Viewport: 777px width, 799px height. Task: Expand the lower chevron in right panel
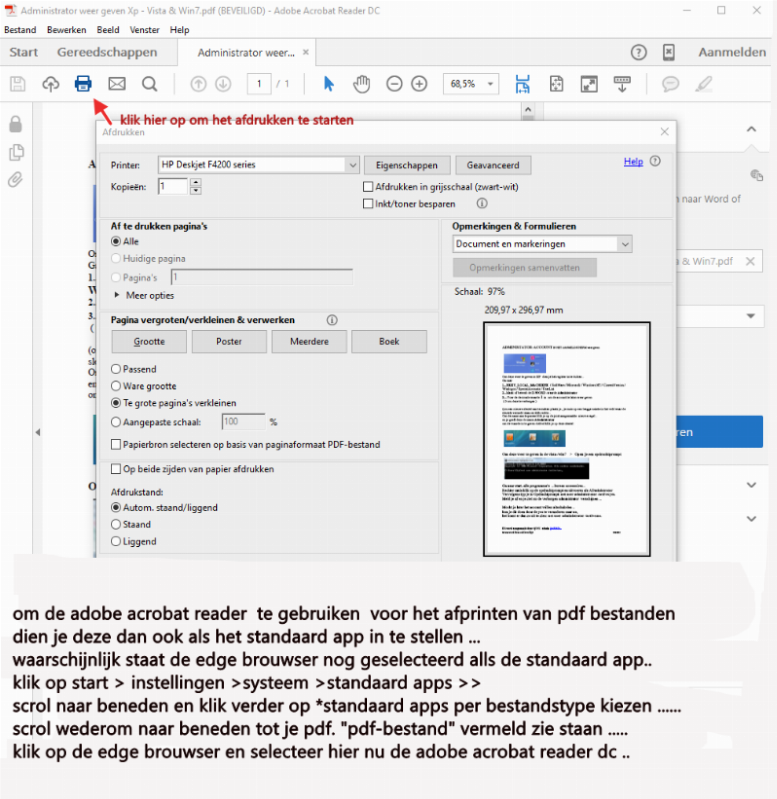[751, 519]
